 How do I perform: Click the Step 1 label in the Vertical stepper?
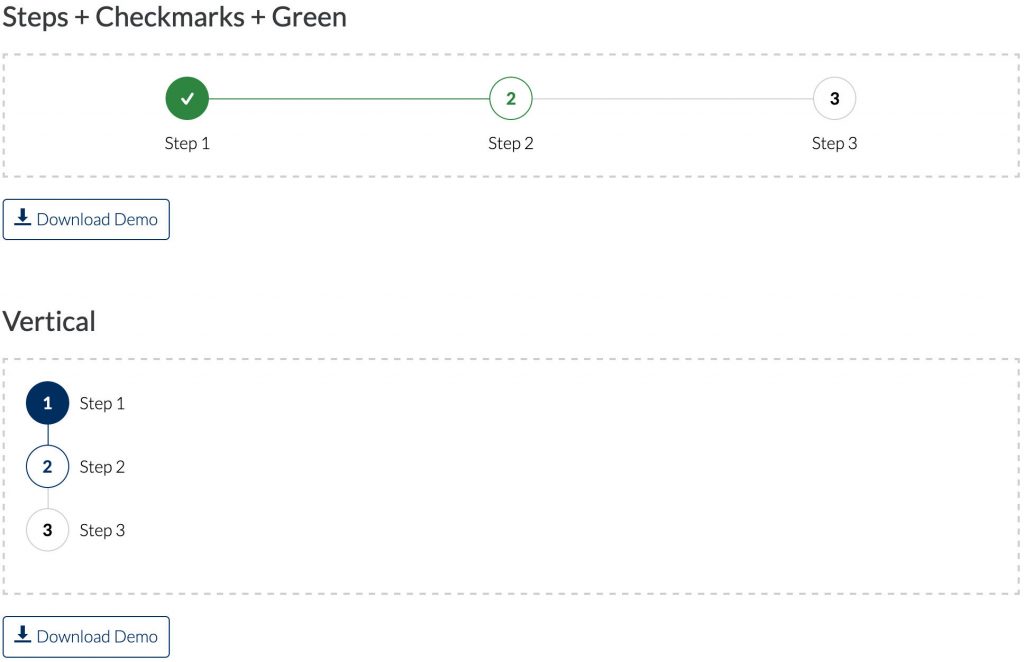pos(102,404)
